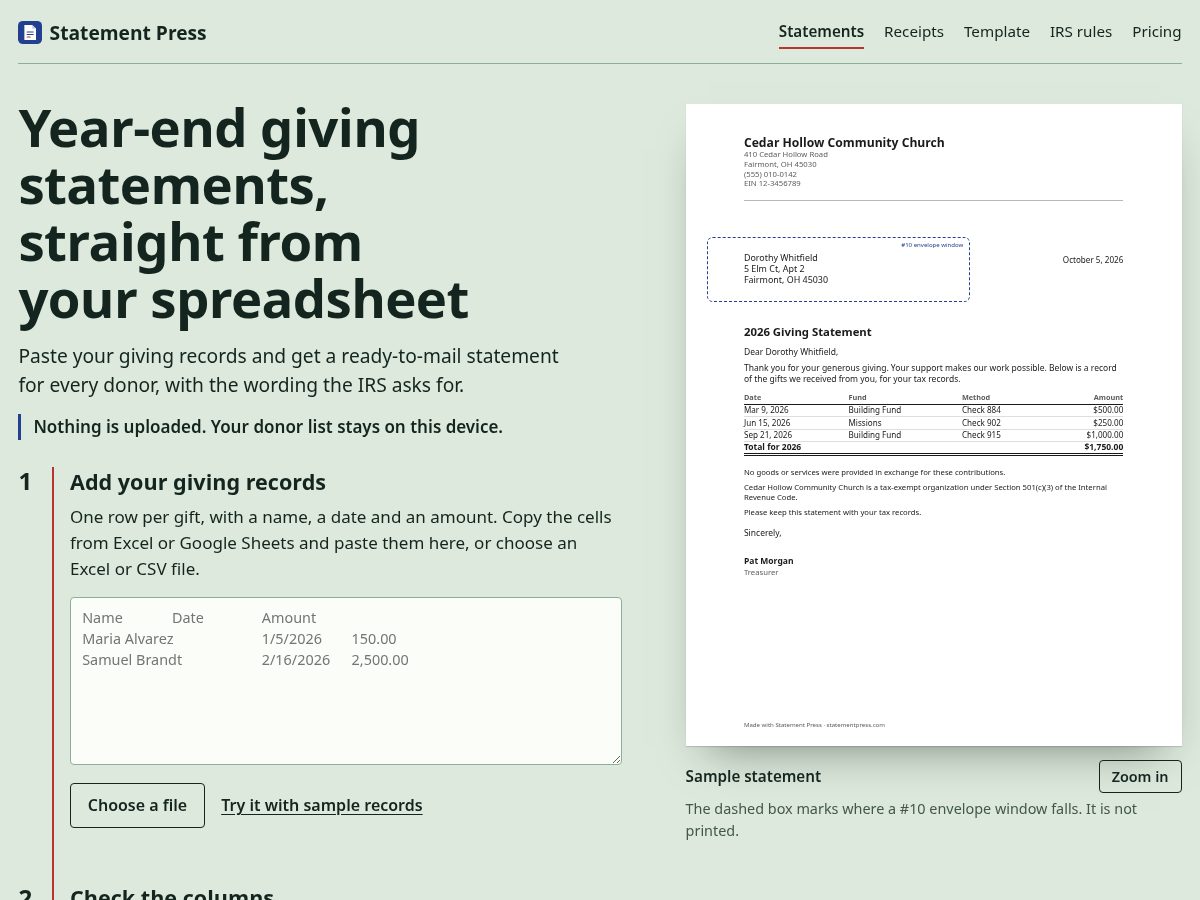This screenshot has width=1200, height=900.
Task: Open the Statements nav tab
Action: [821, 32]
